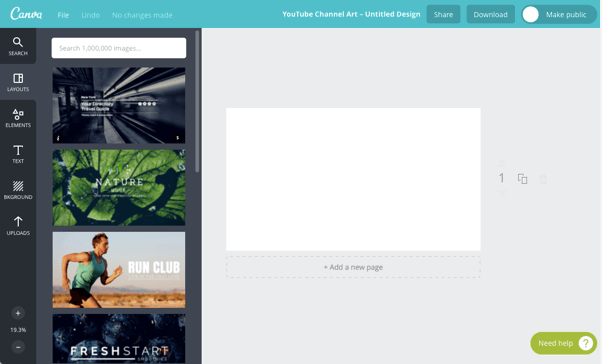Click the 19.3% zoom level text

click(18, 330)
